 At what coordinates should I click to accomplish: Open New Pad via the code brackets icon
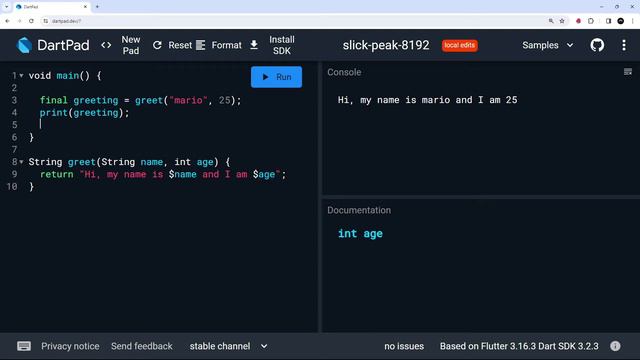(106, 45)
